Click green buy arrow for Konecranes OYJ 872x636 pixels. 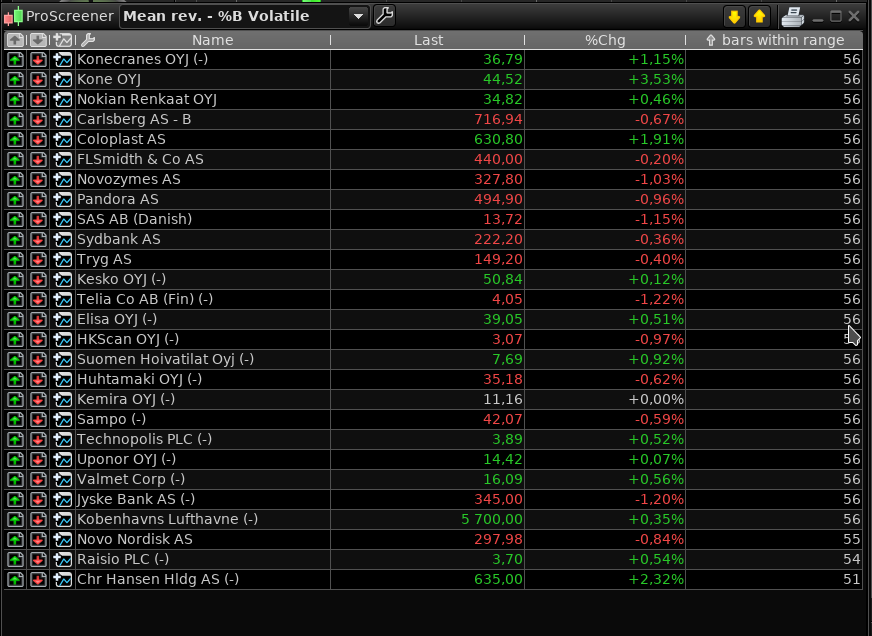[x=15, y=59]
